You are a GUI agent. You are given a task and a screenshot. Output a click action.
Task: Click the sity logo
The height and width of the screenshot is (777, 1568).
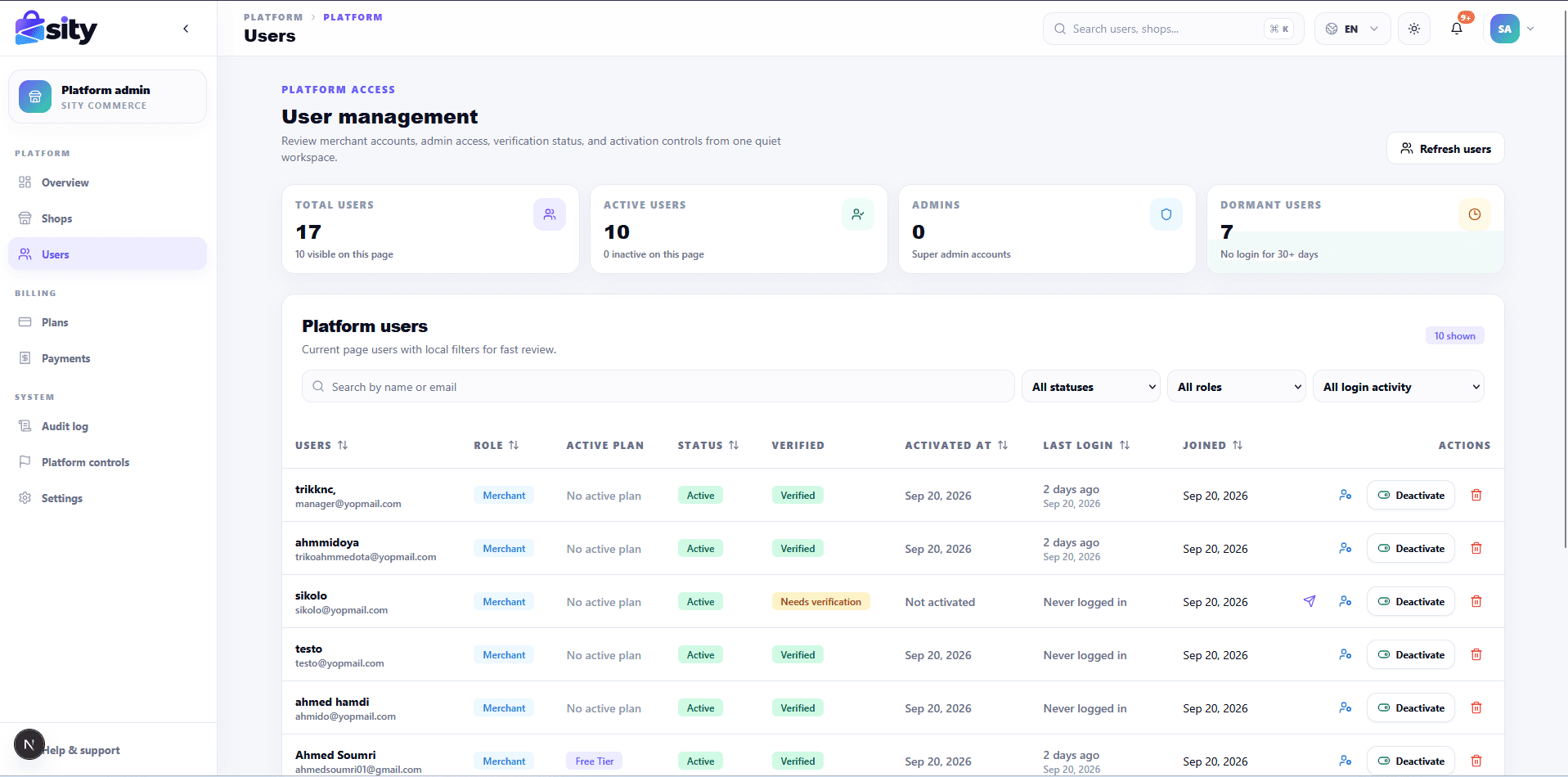coord(56,28)
